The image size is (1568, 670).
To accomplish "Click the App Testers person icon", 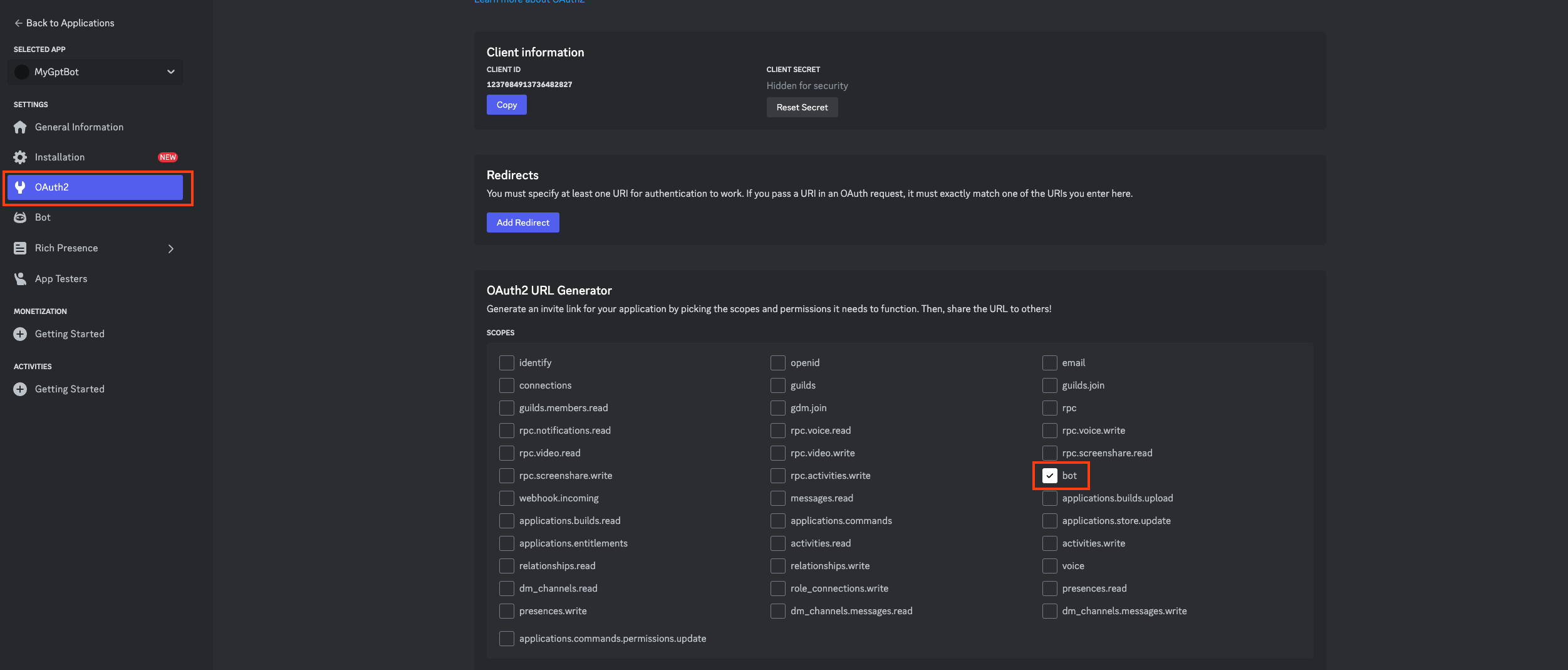I will pyautogui.click(x=20, y=279).
